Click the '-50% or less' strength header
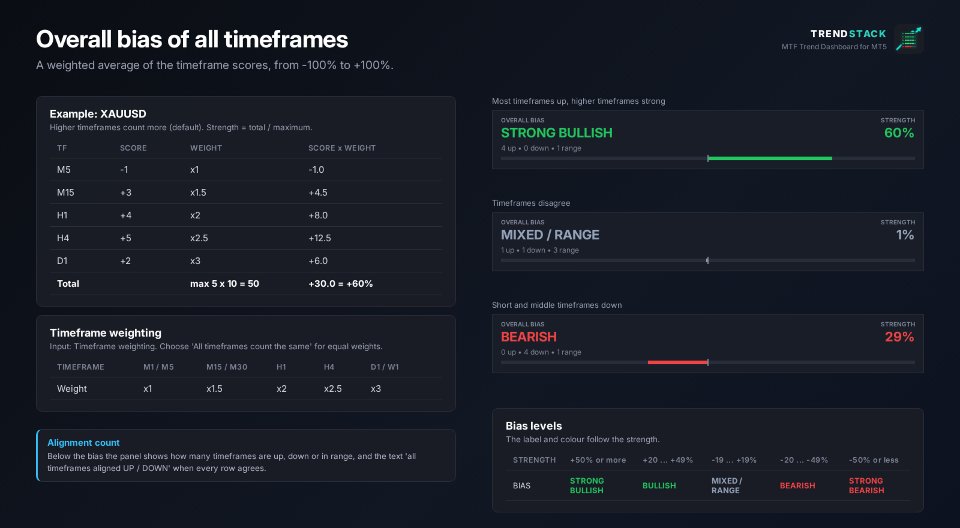 pos(874,460)
